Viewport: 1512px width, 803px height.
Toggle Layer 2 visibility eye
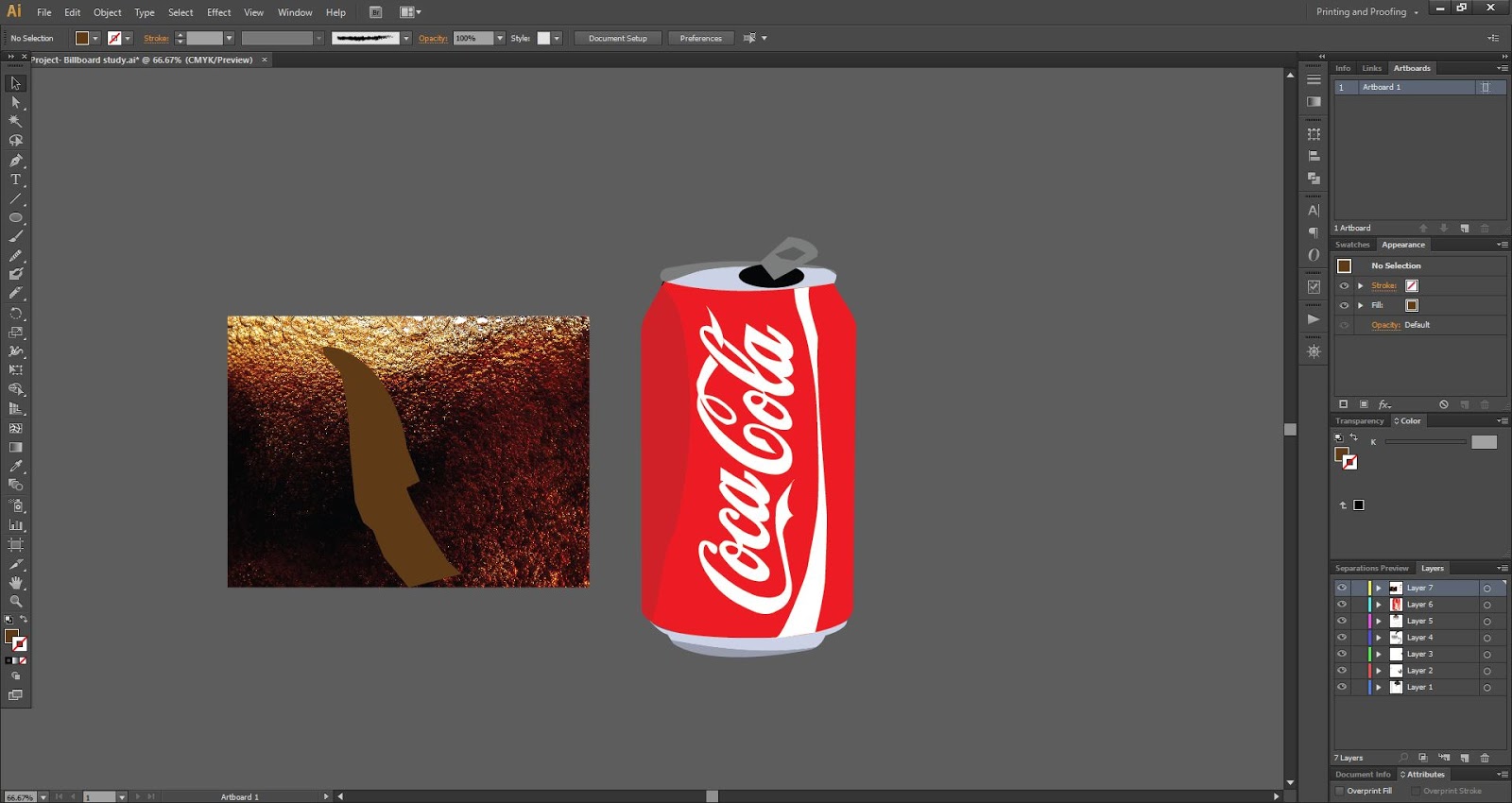1342,671
